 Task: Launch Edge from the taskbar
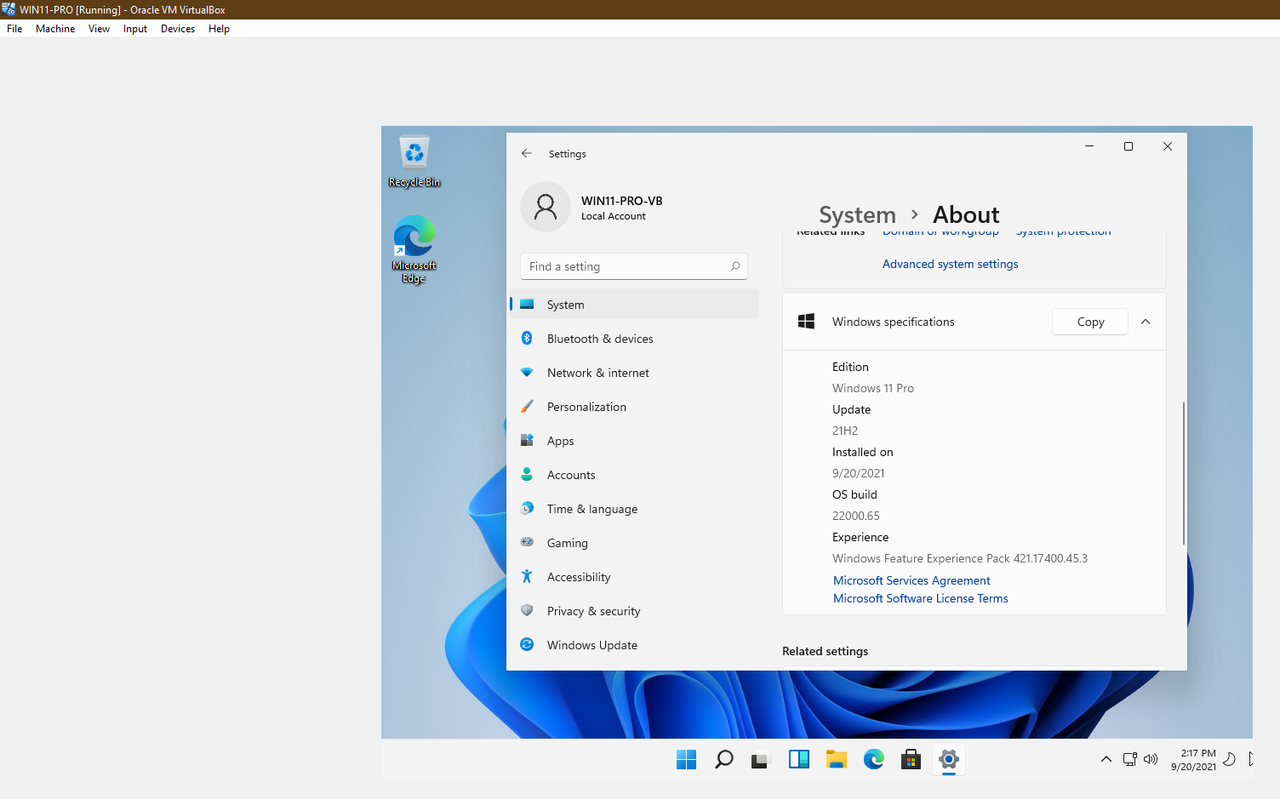874,760
